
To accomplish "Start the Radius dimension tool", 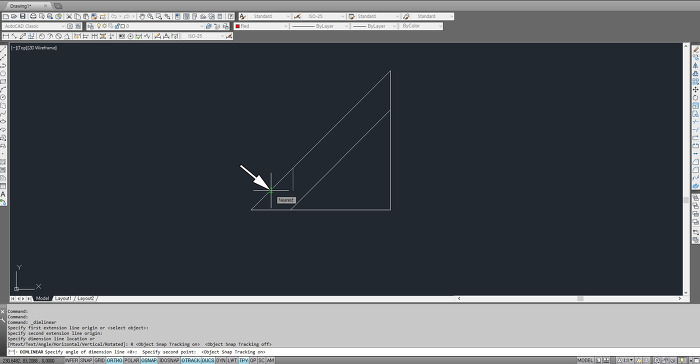I will pyautogui.click(x=42, y=36).
